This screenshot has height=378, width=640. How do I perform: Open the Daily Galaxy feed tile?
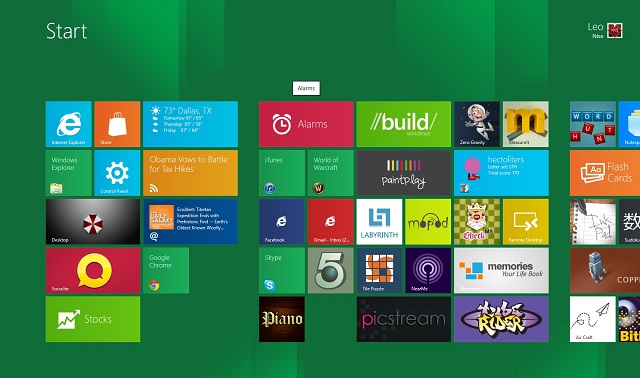pos(191,222)
